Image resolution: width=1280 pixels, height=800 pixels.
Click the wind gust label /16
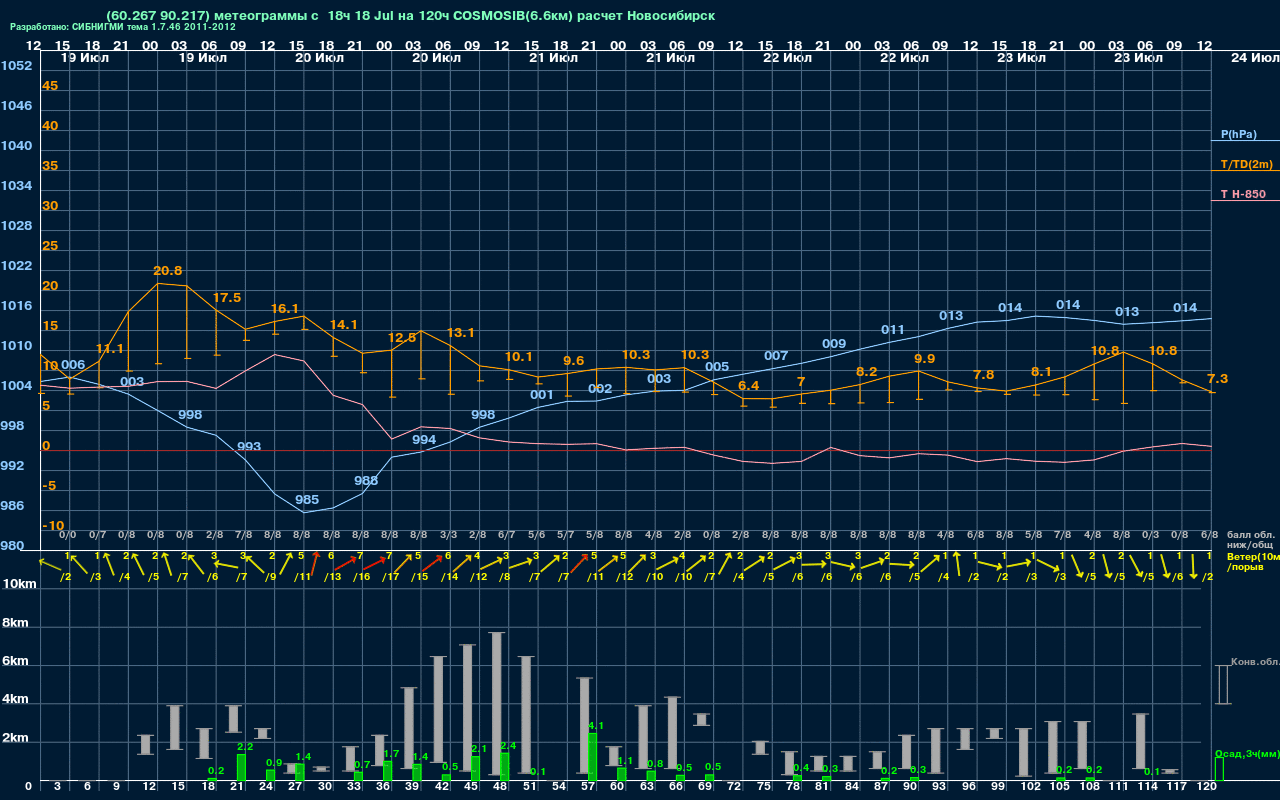click(361, 576)
